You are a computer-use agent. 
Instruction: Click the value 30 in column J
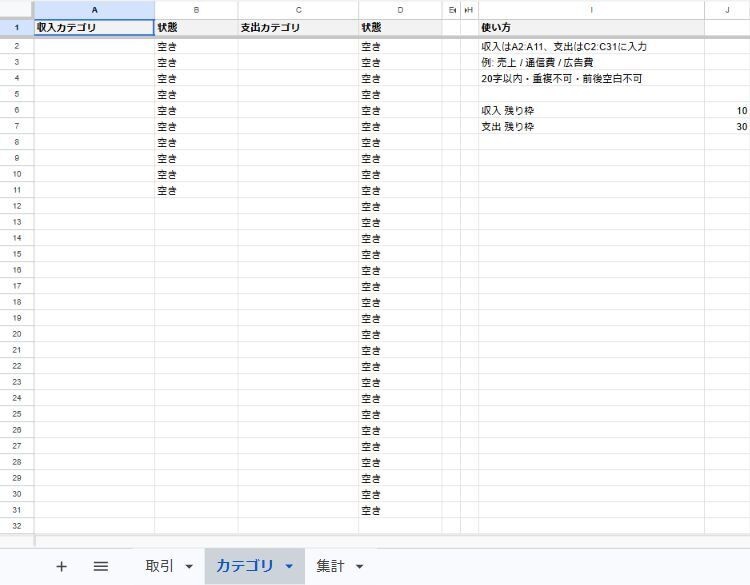pos(727,126)
